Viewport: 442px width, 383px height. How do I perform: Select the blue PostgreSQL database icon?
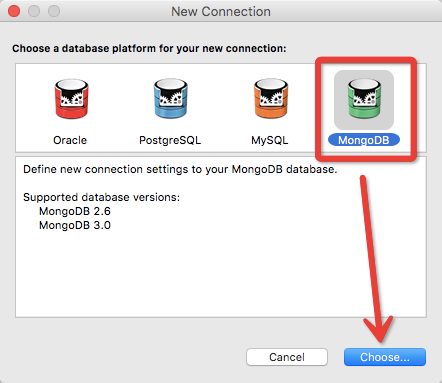coord(171,99)
